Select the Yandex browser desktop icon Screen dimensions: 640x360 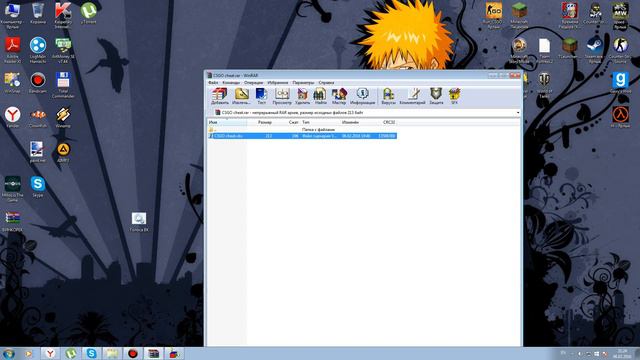pyautogui.click(x=12, y=118)
